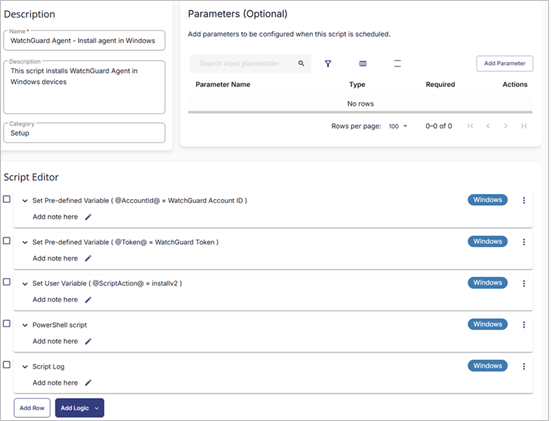This screenshot has height=421, width=551.
Task: Collapse the PowerShell script row
Action: click(x=25, y=325)
